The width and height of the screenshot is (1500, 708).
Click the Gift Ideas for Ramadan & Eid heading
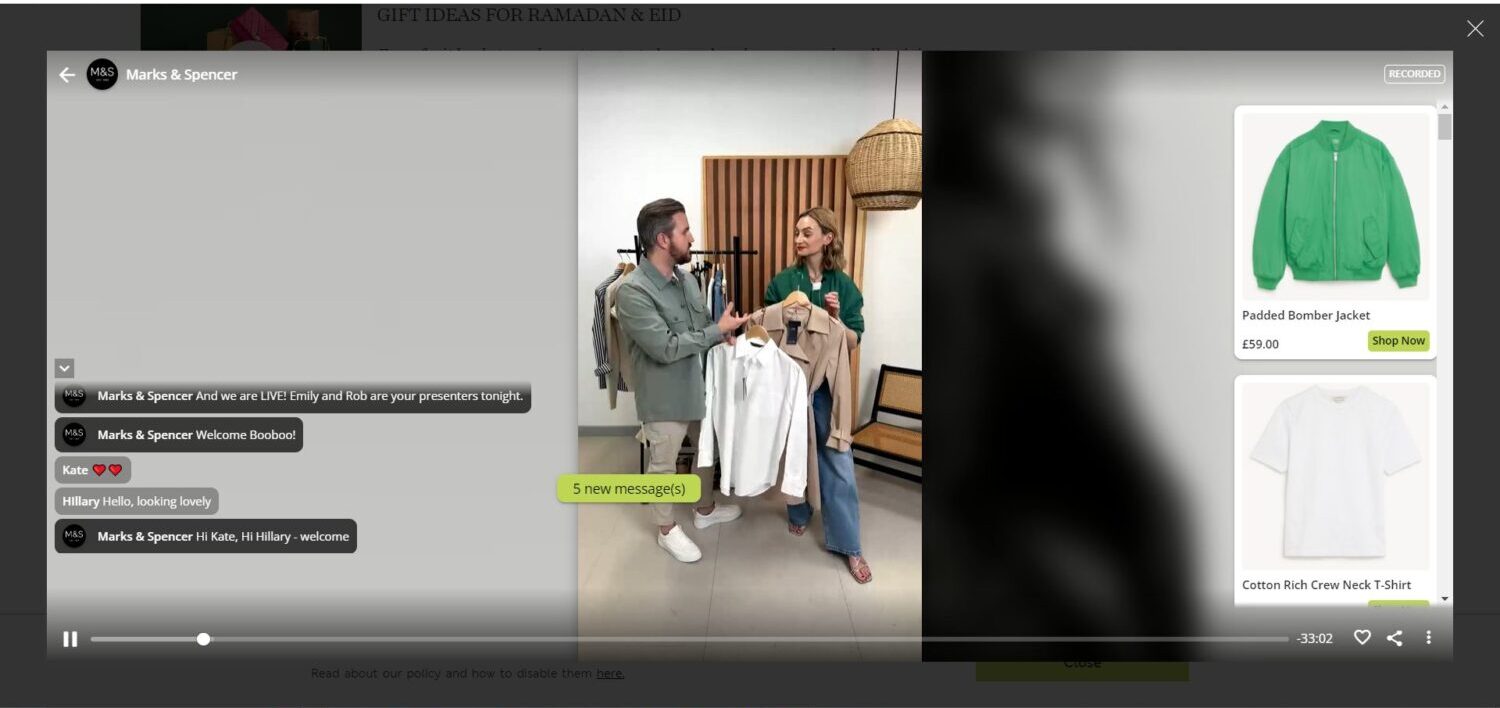(x=529, y=15)
